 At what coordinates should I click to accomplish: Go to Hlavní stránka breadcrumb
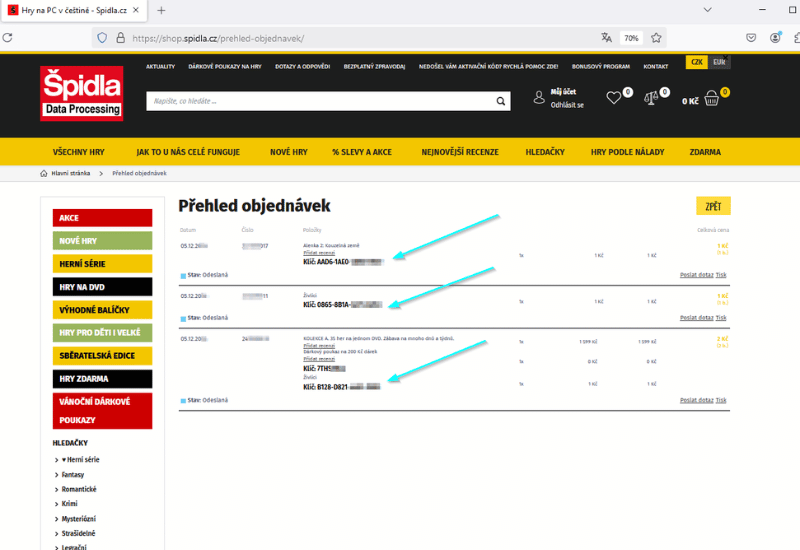(71, 173)
